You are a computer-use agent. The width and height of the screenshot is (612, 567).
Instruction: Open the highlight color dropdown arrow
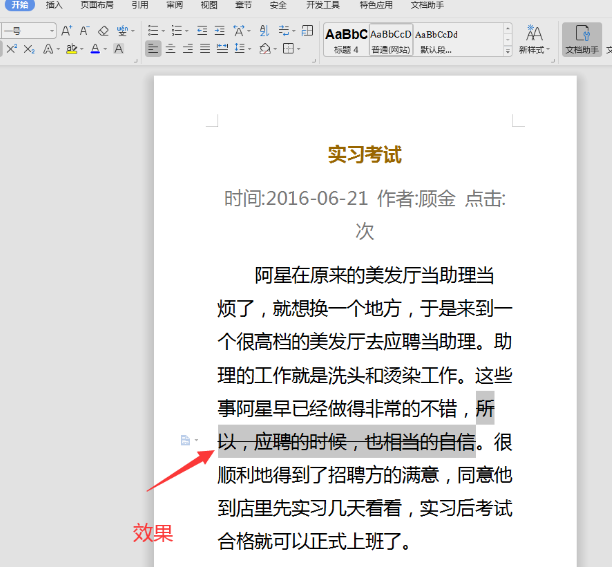tap(82, 50)
